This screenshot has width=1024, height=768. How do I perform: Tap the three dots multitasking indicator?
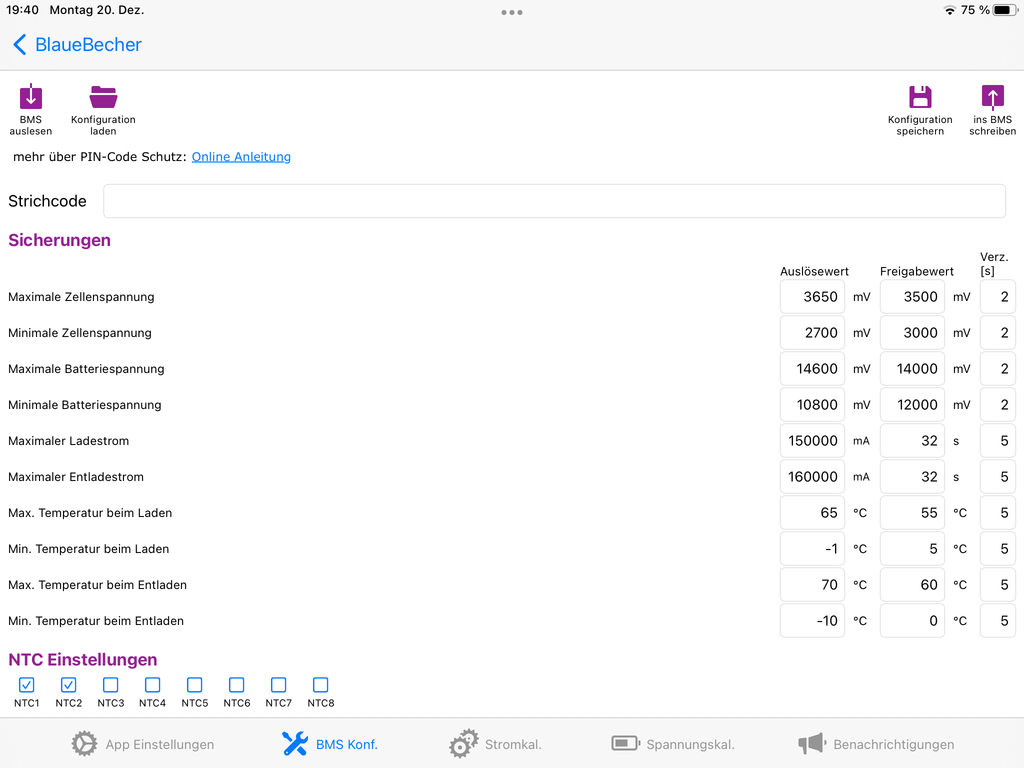512,12
